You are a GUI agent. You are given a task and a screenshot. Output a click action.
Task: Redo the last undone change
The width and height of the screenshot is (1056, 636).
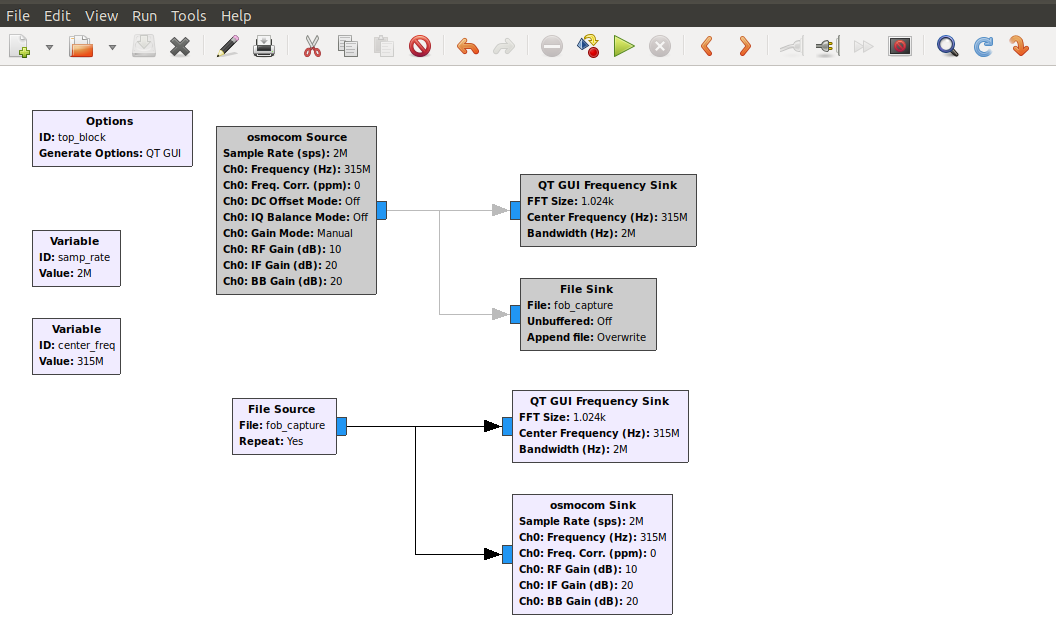(504, 46)
